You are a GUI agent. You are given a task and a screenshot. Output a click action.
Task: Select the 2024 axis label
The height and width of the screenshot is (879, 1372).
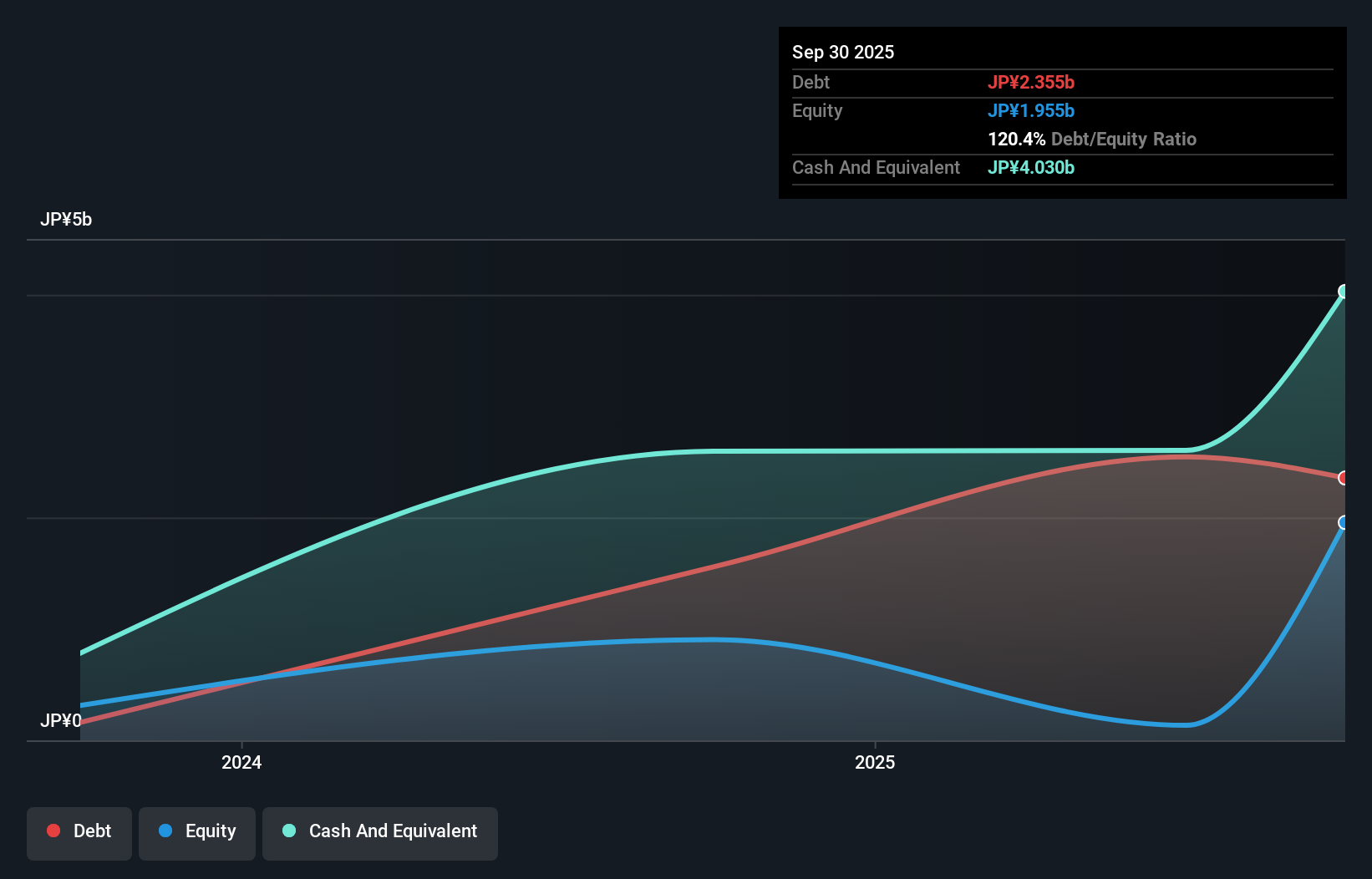coord(241,761)
